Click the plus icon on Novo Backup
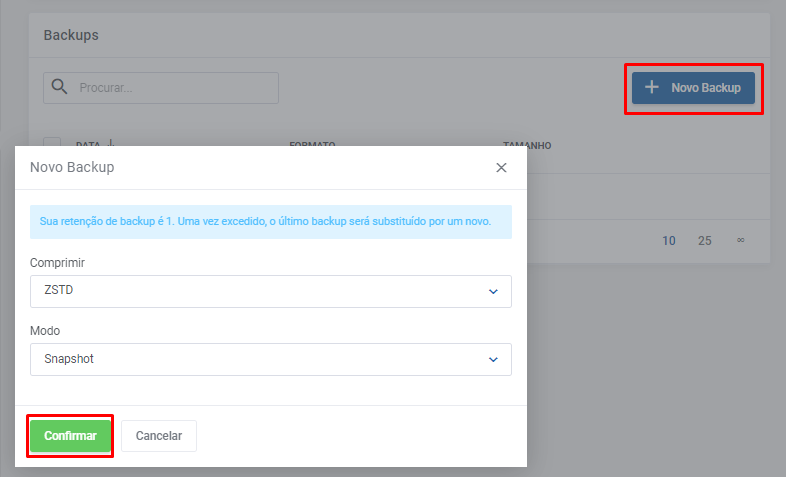Image resolution: width=786 pixels, height=477 pixels. click(x=652, y=88)
